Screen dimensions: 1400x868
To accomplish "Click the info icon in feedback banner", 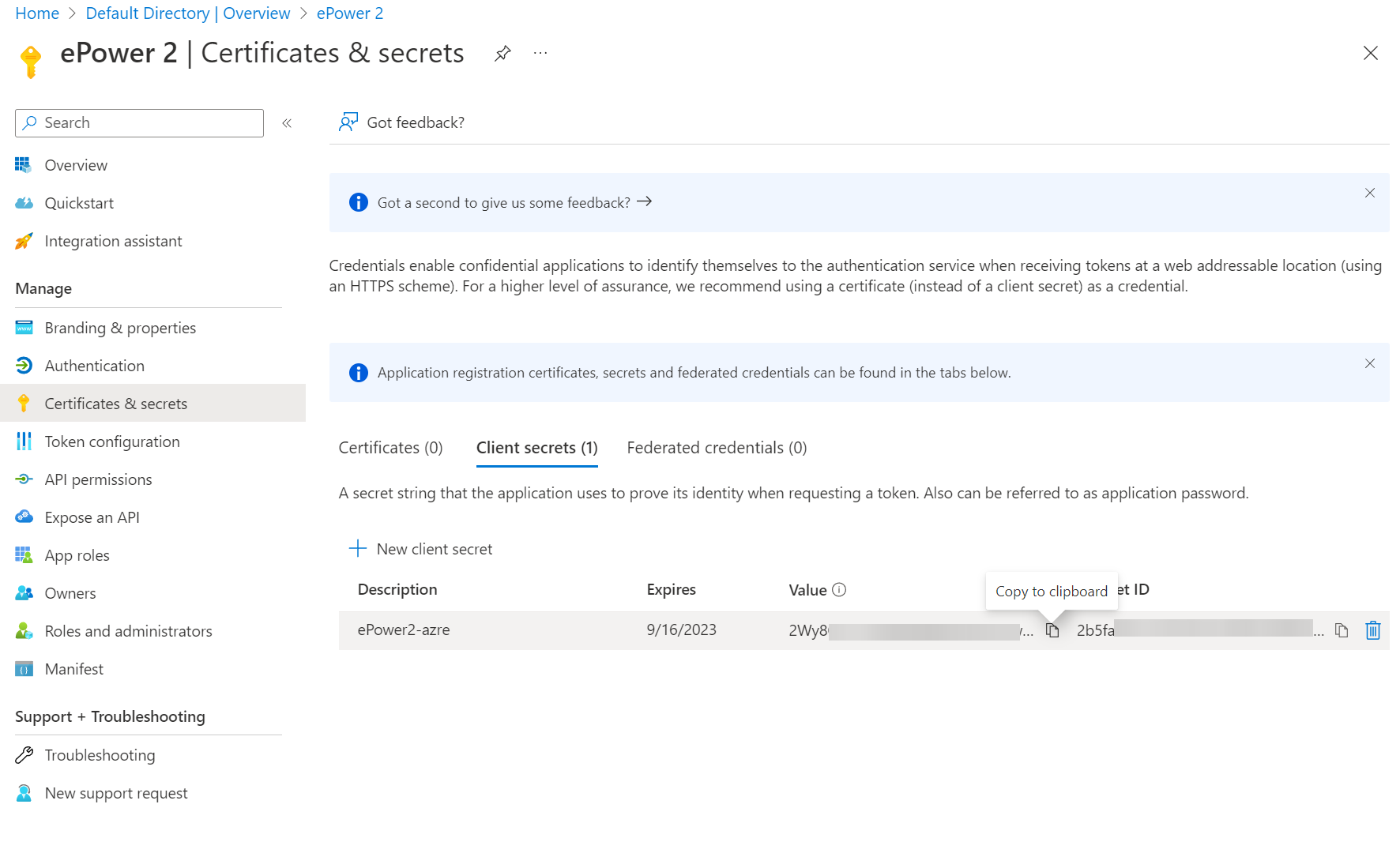I will [359, 202].
